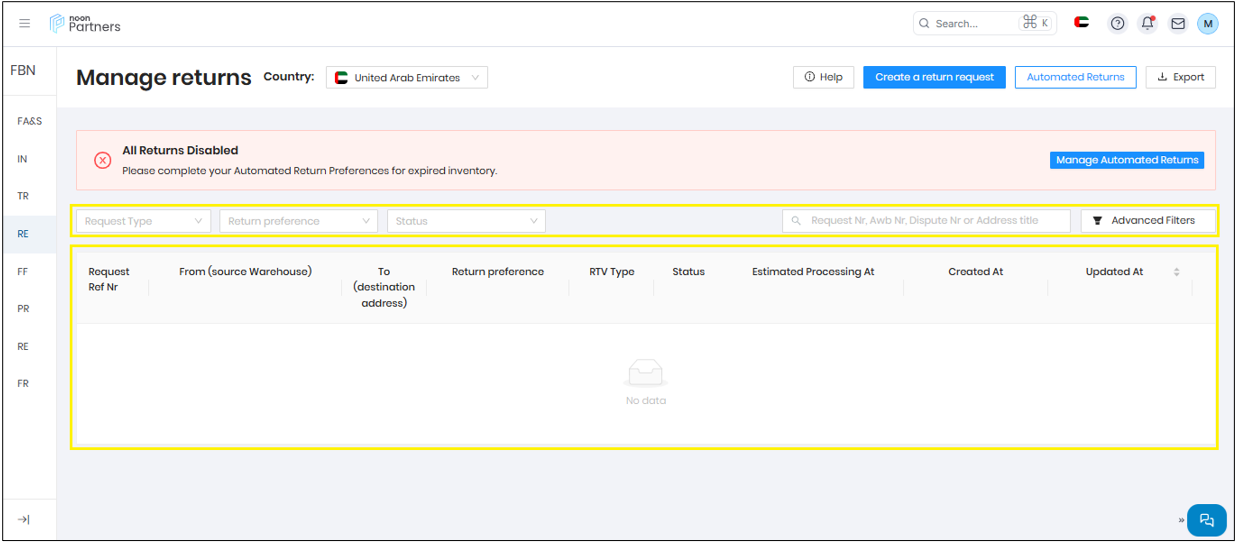1238x542 pixels.
Task: Select TR in the sidebar
Action: point(23,196)
